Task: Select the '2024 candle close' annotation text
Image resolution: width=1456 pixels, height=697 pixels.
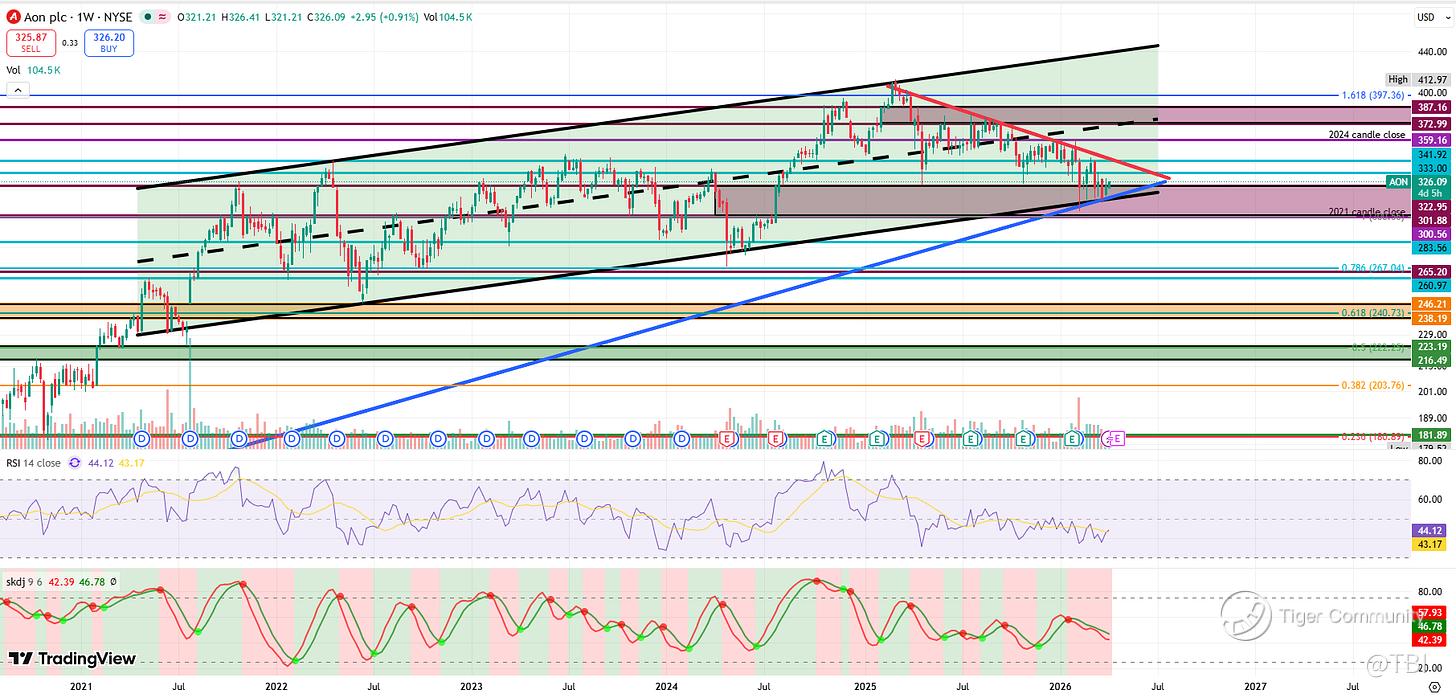Action: 1366,135
